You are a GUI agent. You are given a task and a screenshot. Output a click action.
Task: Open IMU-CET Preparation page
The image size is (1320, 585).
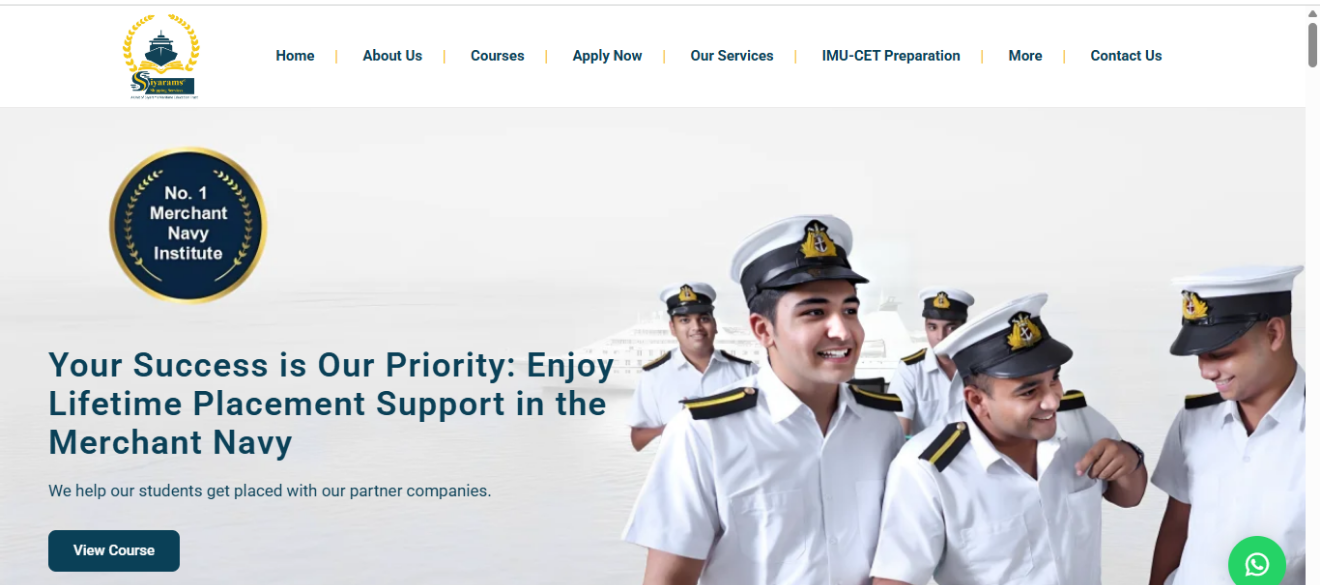coord(891,56)
